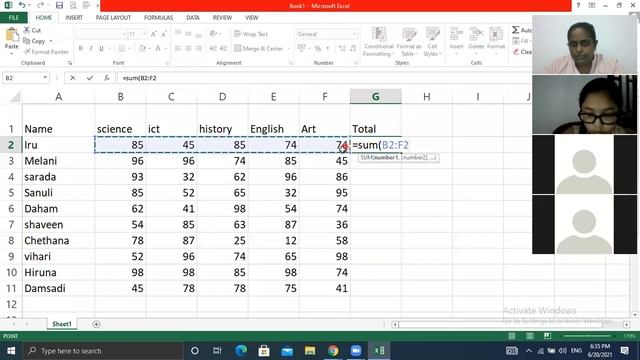Click the Increase Decimal icon
The height and width of the screenshot is (360, 640).
(x=342, y=49)
